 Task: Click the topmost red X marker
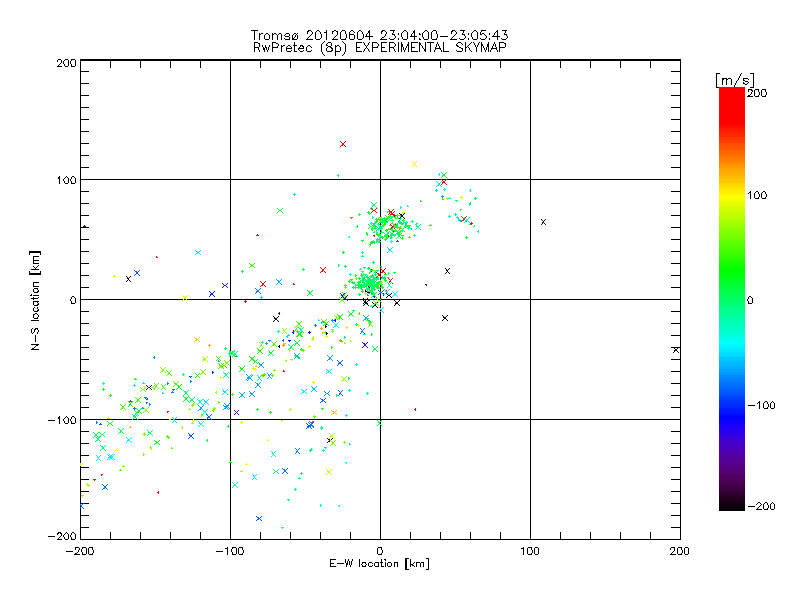click(343, 144)
